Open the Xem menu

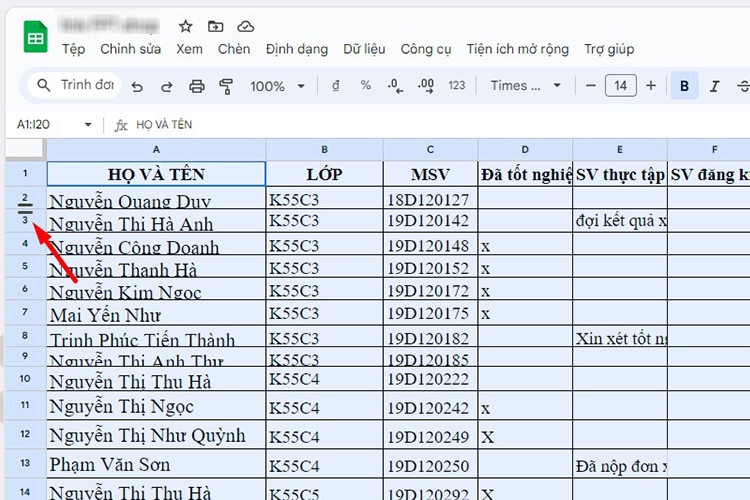click(x=189, y=49)
